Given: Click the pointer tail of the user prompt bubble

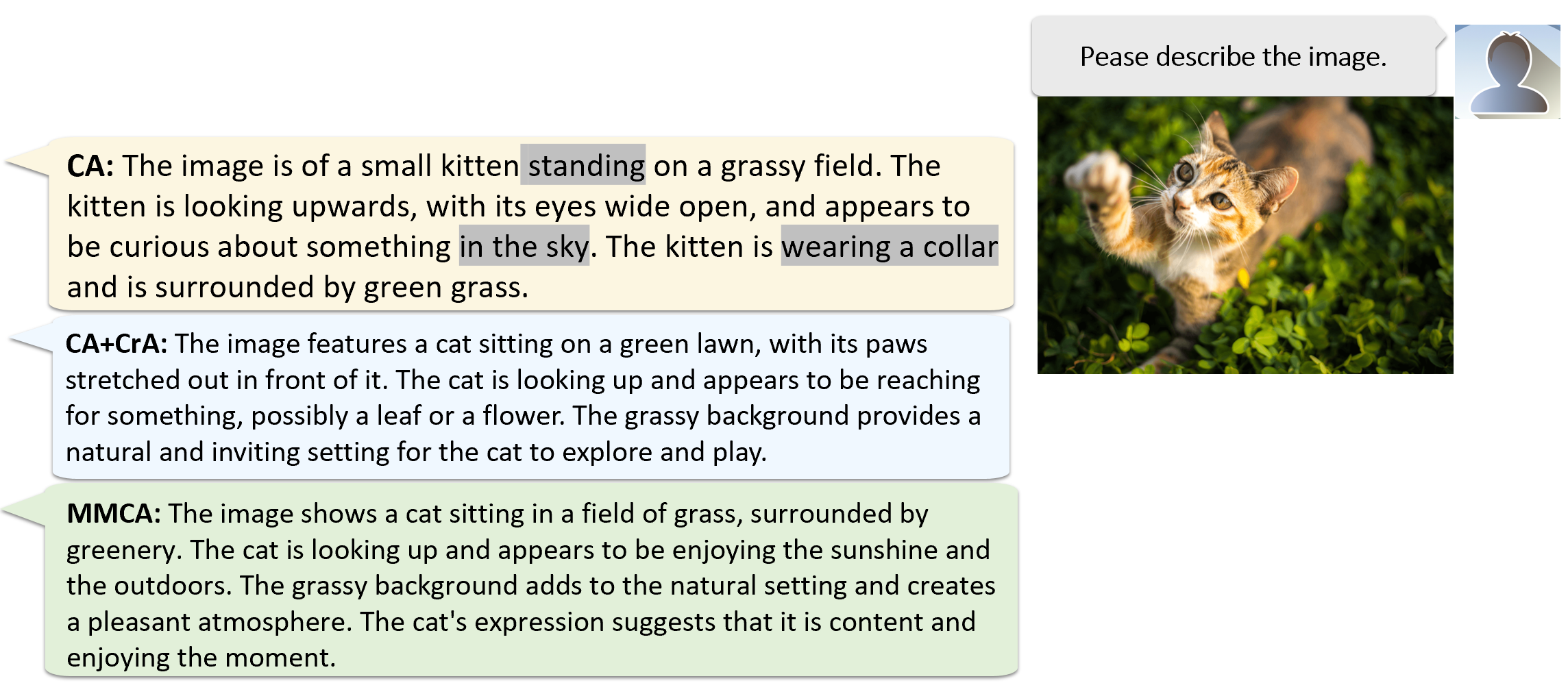Looking at the screenshot, I should (1441, 36).
